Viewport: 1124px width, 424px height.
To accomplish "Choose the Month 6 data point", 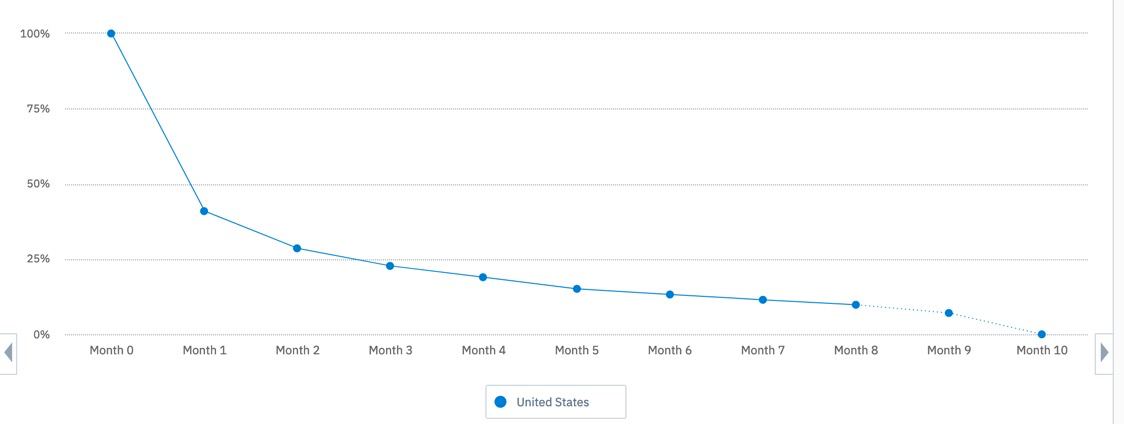I will [x=670, y=295].
